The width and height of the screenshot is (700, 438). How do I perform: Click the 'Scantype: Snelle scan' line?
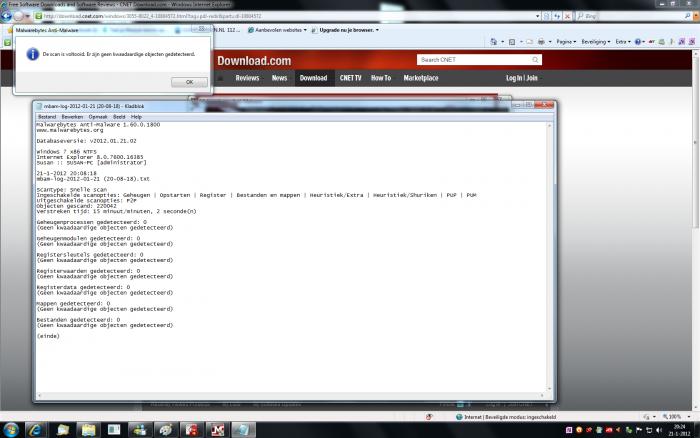click(x=72, y=189)
